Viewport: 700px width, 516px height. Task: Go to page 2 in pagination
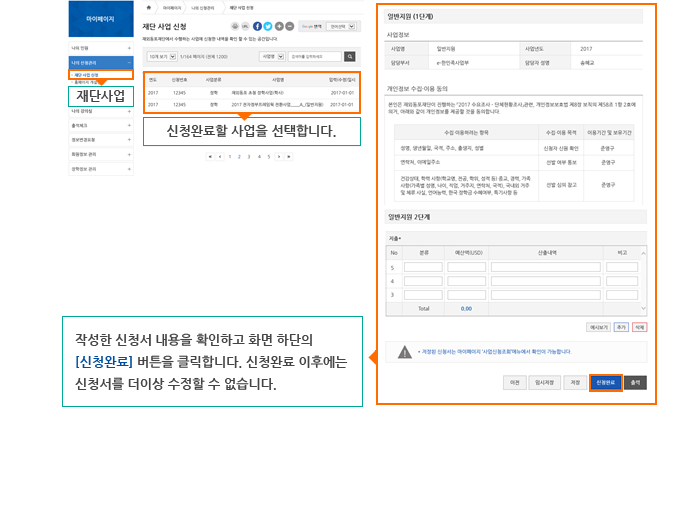point(239,157)
